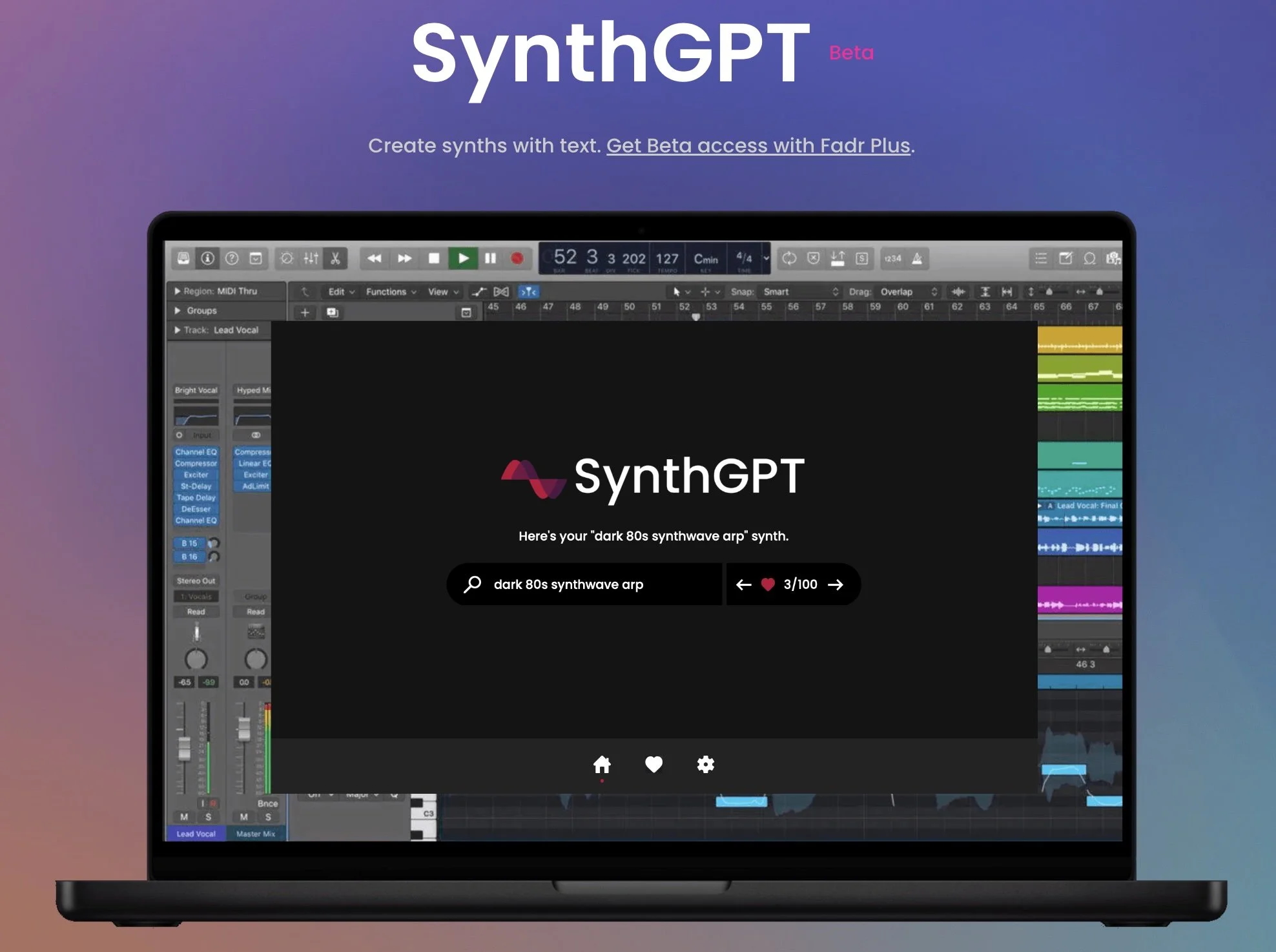The height and width of the screenshot is (952, 1276).
Task: Favorite the synth with red heart button
Action: 768,585
